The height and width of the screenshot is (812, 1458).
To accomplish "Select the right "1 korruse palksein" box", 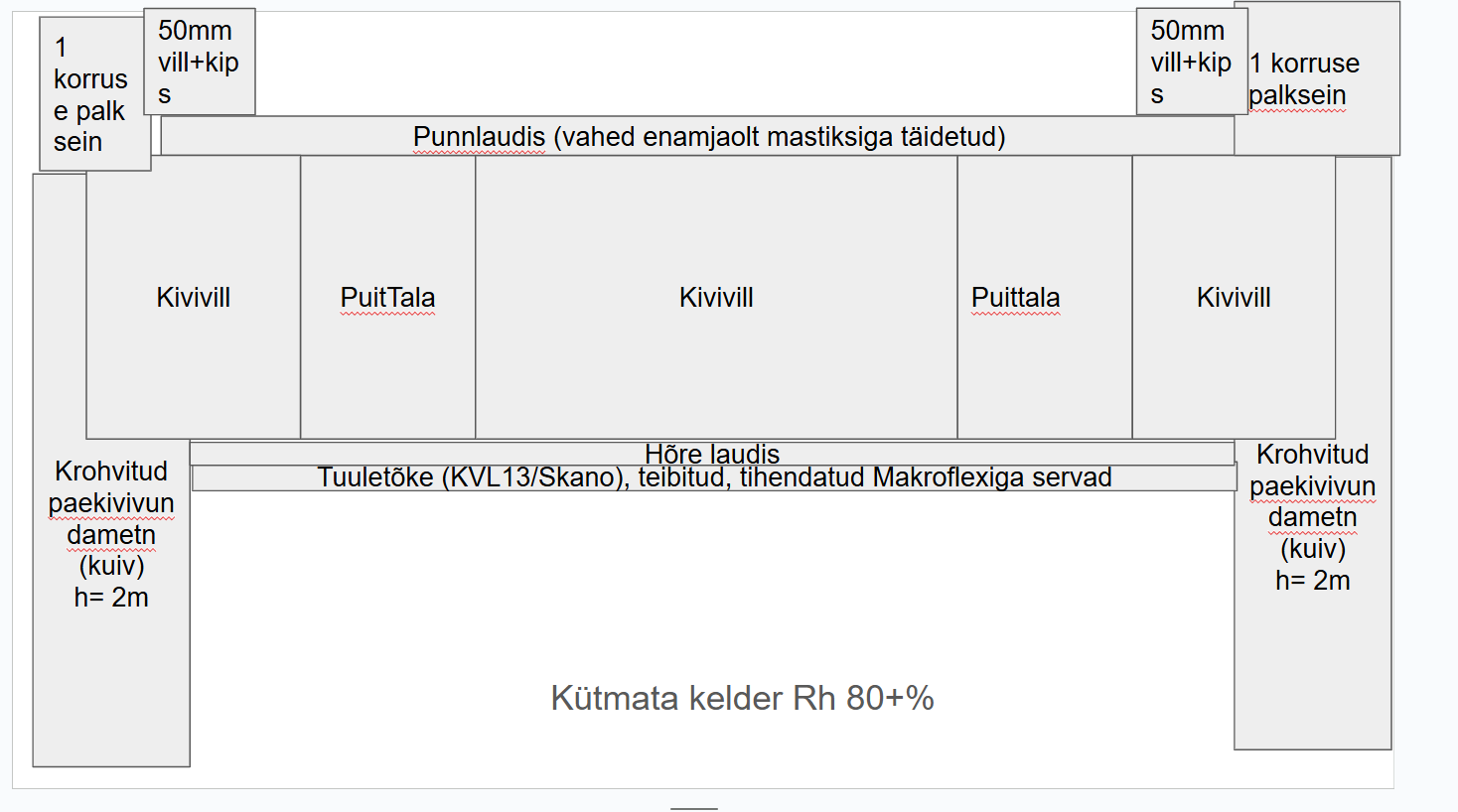I will click(x=1317, y=79).
